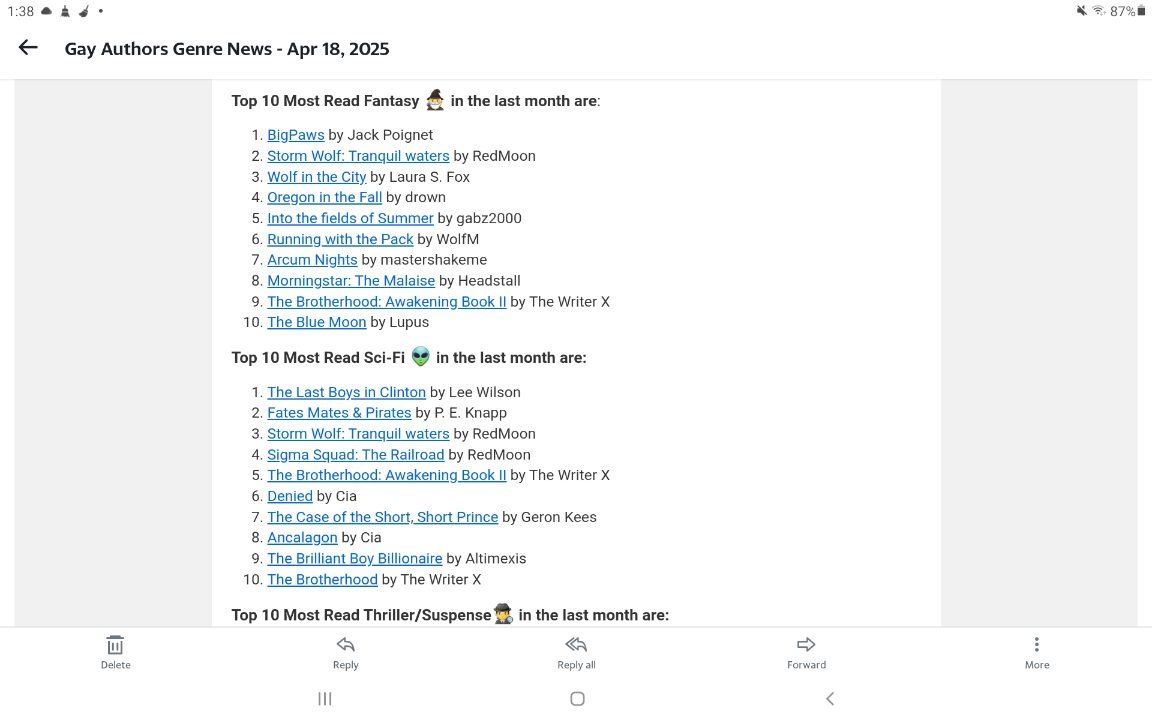Open recent apps in the navigation bar
Screen dimensions: 1152x720
325,699
